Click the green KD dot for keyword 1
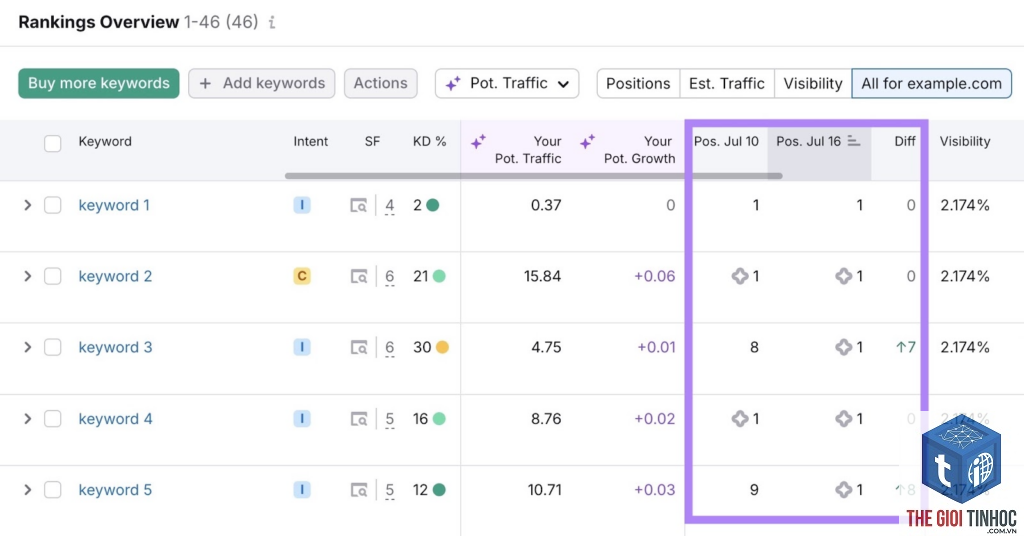Viewport: 1024px width, 536px height. (x=432, y=205)
